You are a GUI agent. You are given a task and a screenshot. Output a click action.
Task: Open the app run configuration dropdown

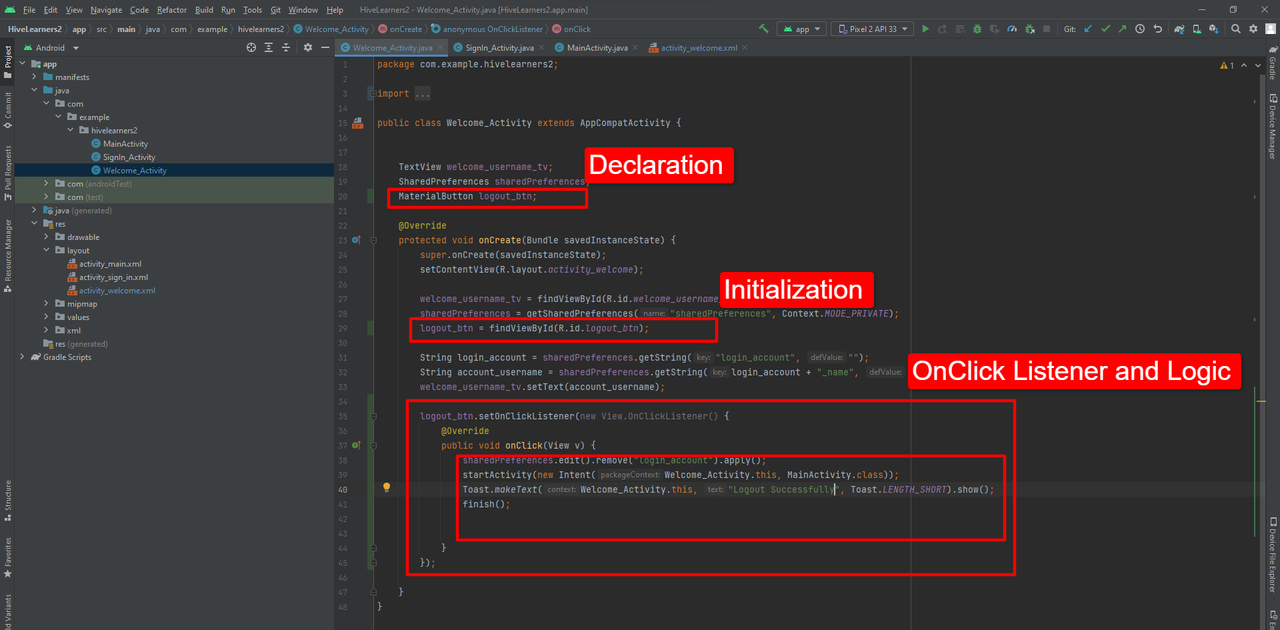click(802, 29)
